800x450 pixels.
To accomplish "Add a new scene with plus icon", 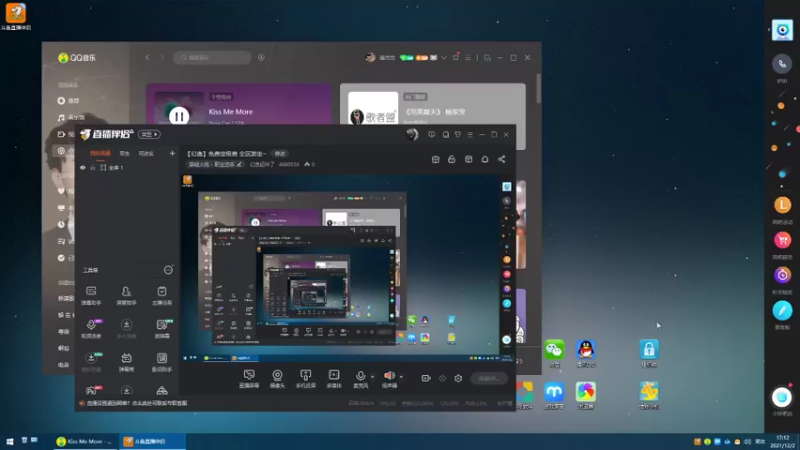I will pyautogui.click(x=172, y=153).
